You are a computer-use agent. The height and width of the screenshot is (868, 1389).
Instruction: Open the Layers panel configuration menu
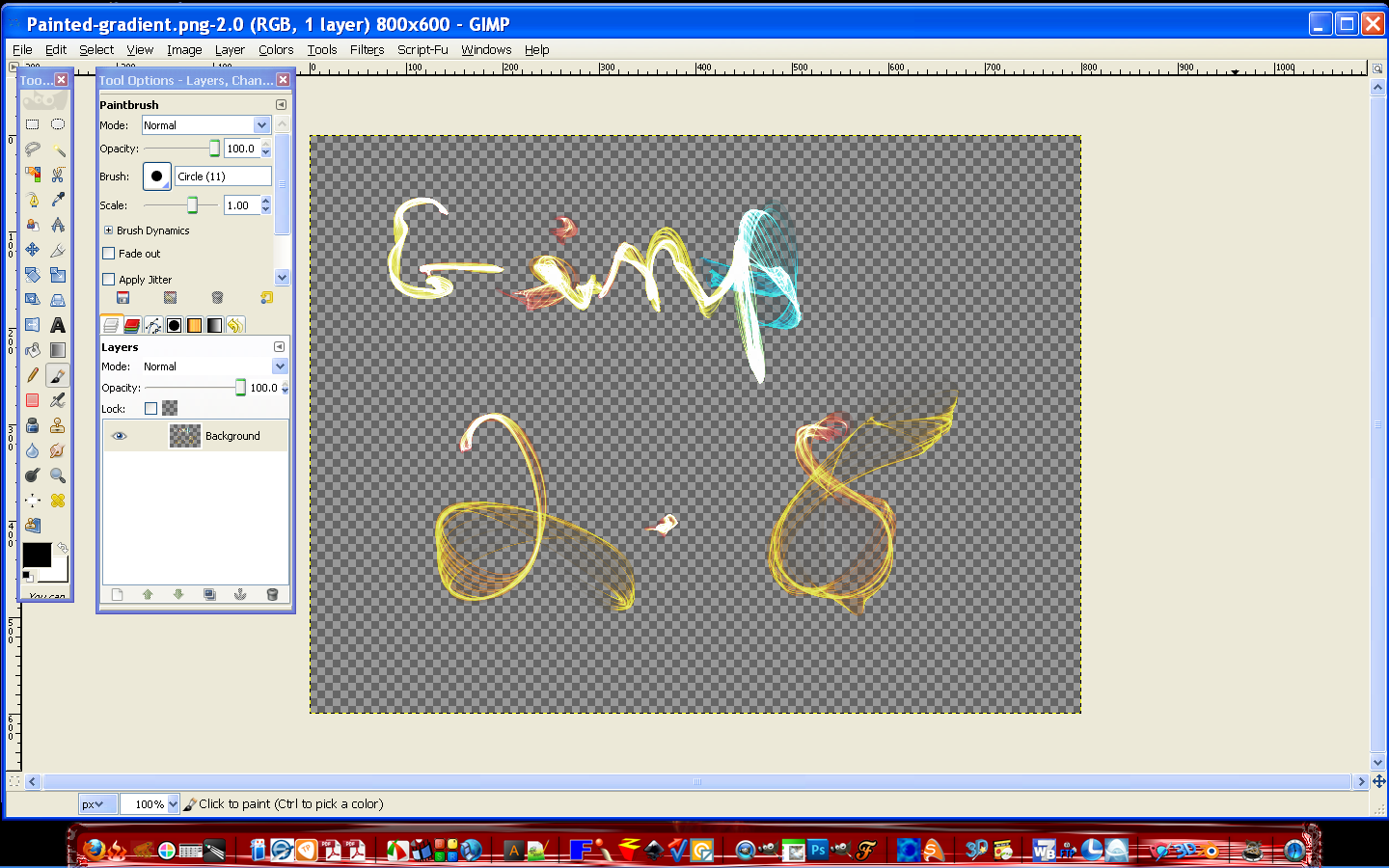click(279, 346)
